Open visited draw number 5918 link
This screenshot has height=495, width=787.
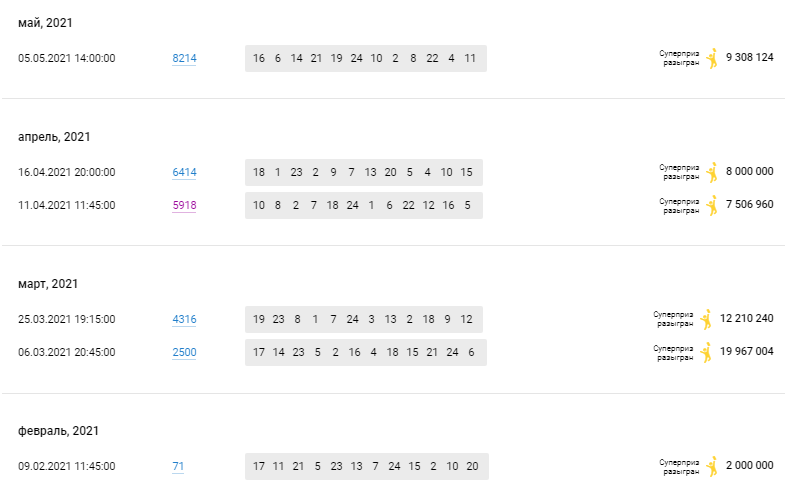coord(184,205)
